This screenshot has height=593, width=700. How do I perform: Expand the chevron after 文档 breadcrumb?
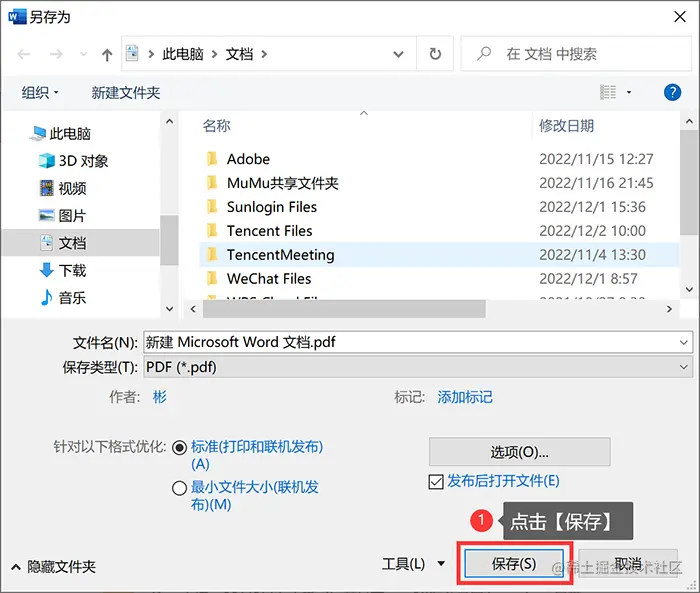tap(264, 54)
